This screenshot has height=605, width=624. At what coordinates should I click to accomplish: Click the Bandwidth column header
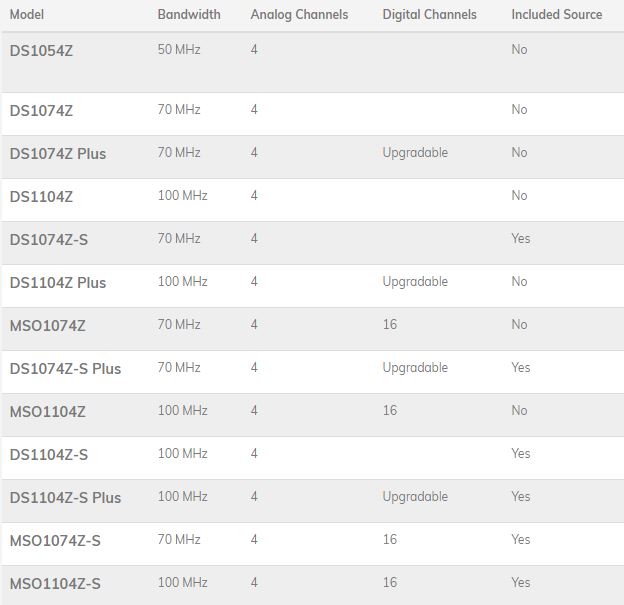189,15
